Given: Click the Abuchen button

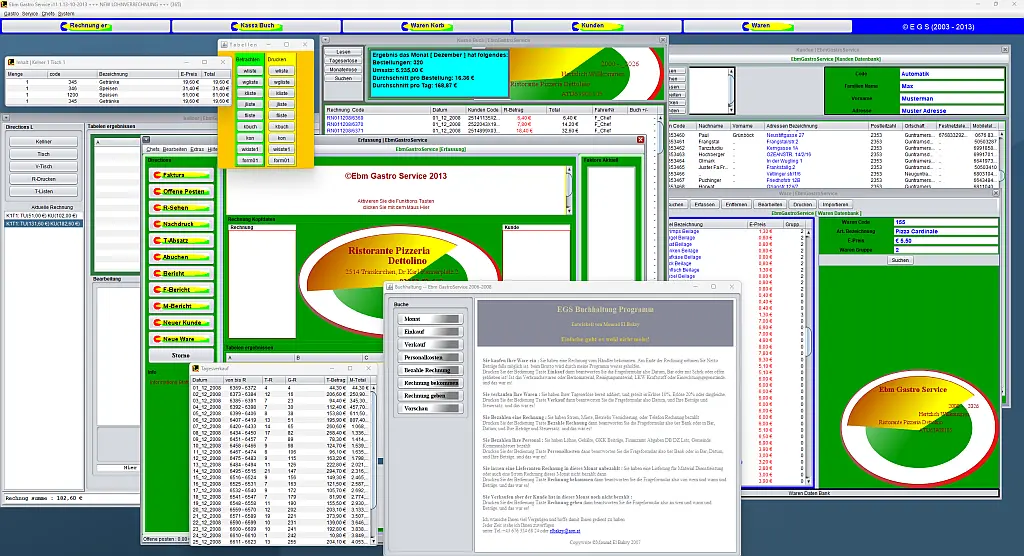Looking at the screenshot, I should 181,257.
